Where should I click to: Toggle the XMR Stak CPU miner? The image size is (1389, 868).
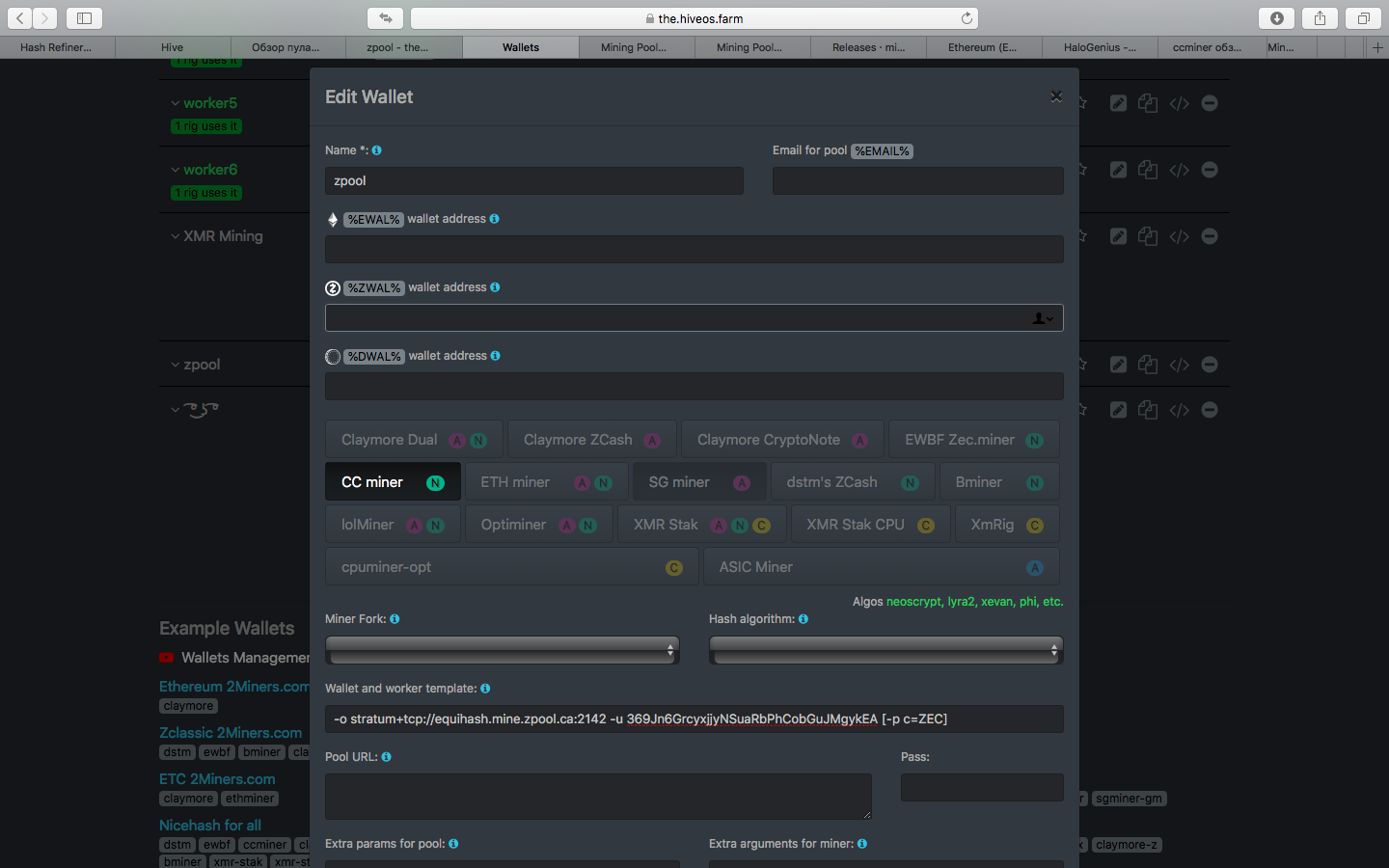[869, 525]
